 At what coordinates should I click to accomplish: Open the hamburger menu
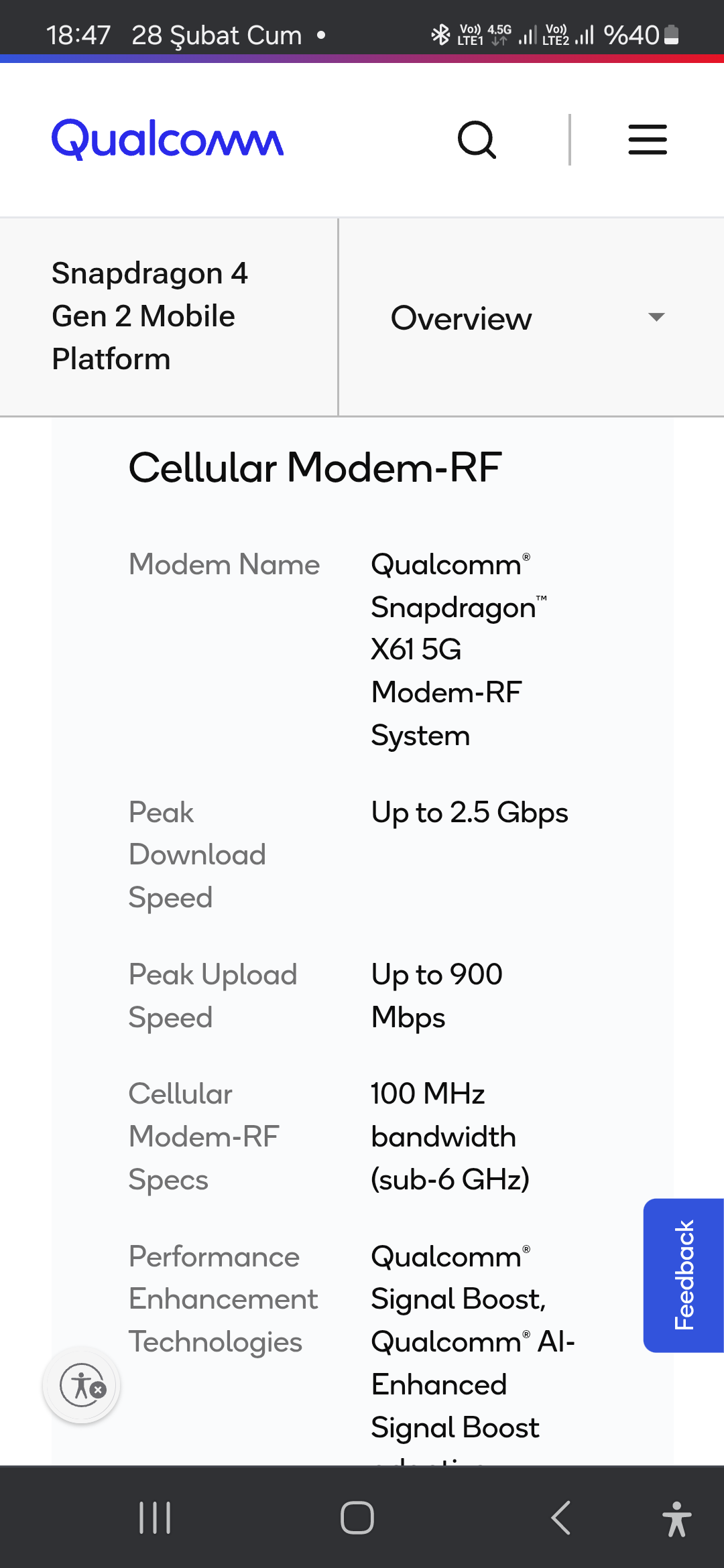648,139
